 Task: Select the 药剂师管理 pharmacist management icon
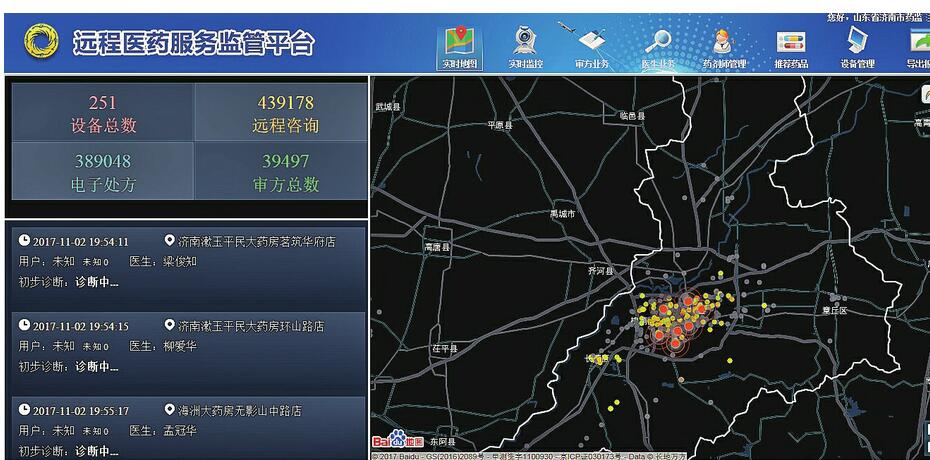(723, 45)
